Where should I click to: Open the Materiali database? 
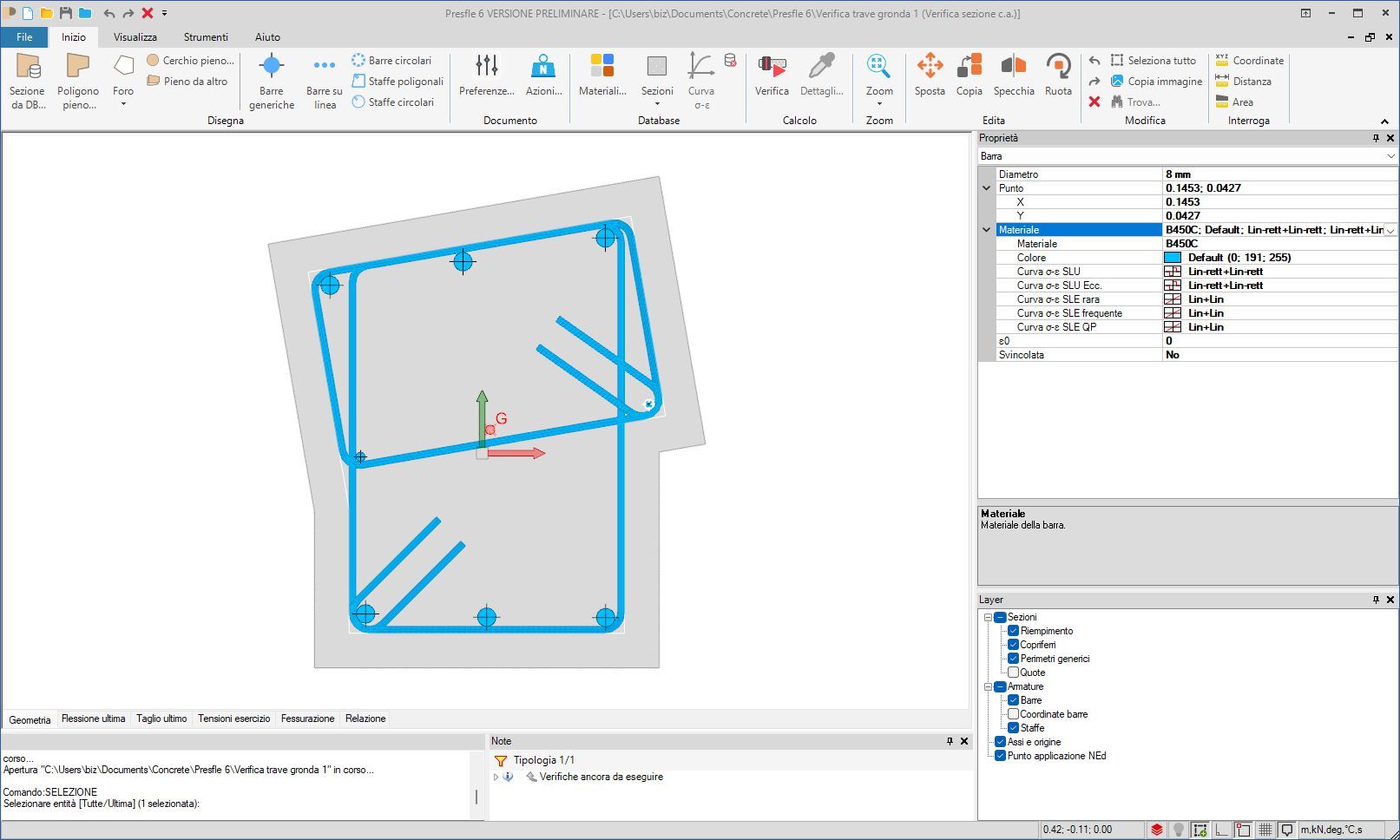coord(602,75)
